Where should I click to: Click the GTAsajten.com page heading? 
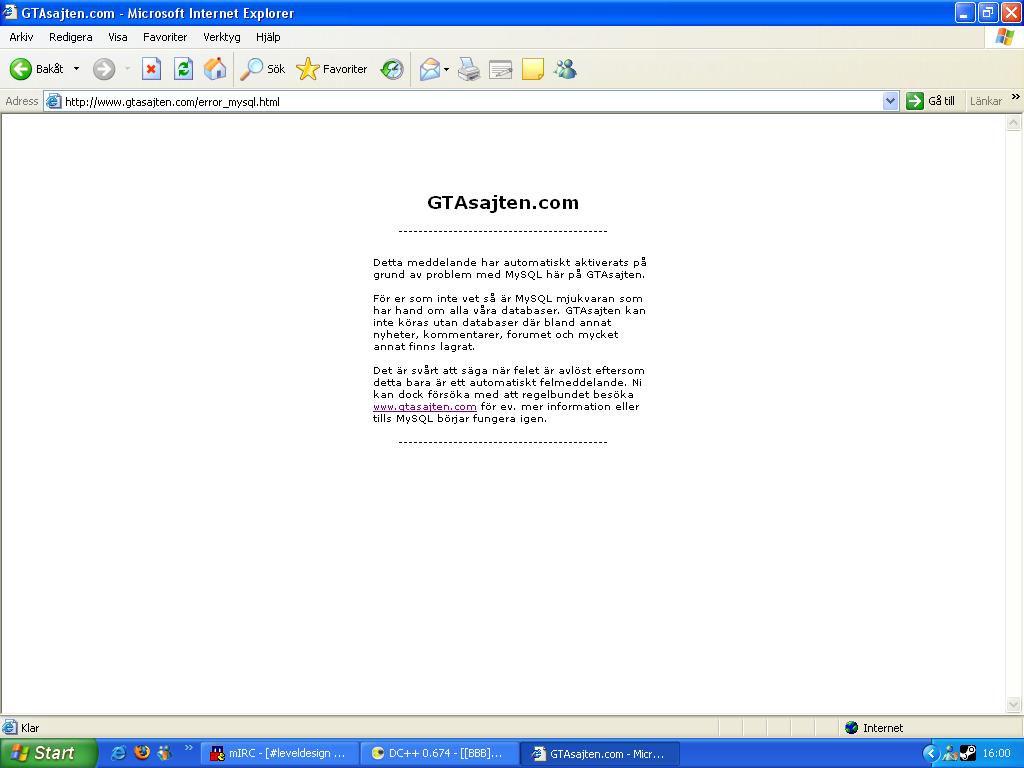click(x=503, y=202)
